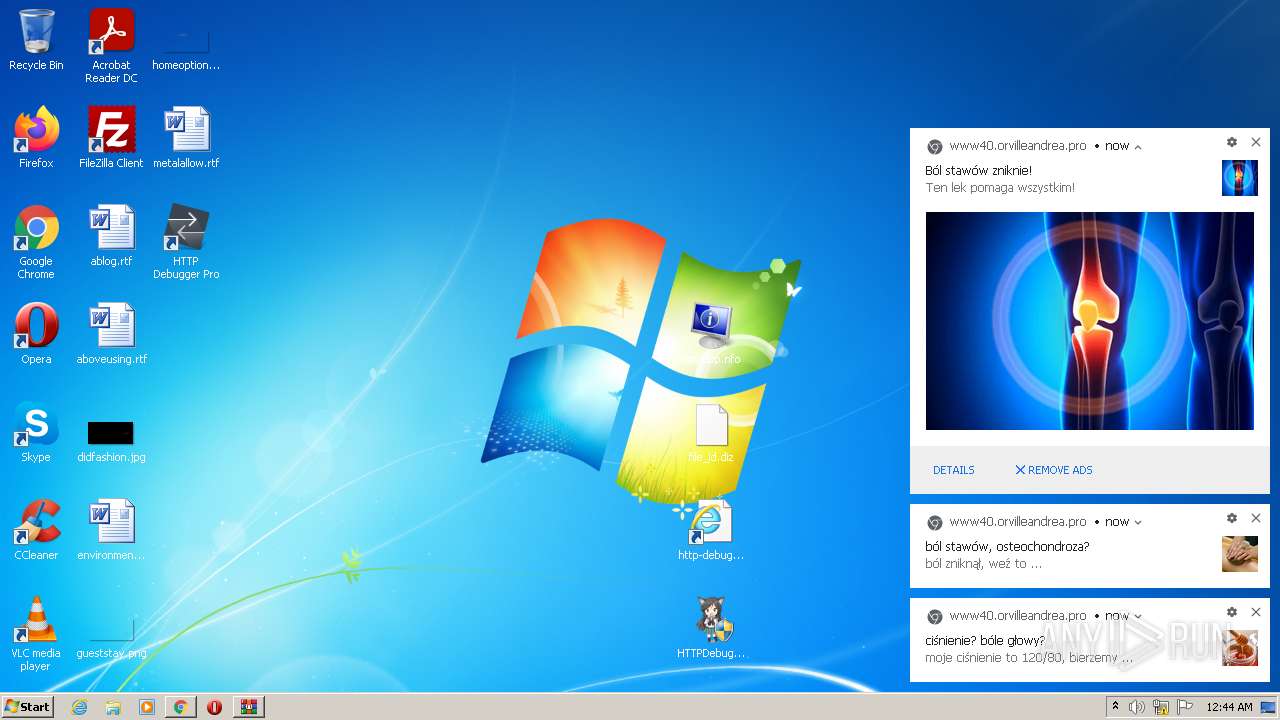
Task: Open the Action Center flag icon
Action: click(1185, 707)
